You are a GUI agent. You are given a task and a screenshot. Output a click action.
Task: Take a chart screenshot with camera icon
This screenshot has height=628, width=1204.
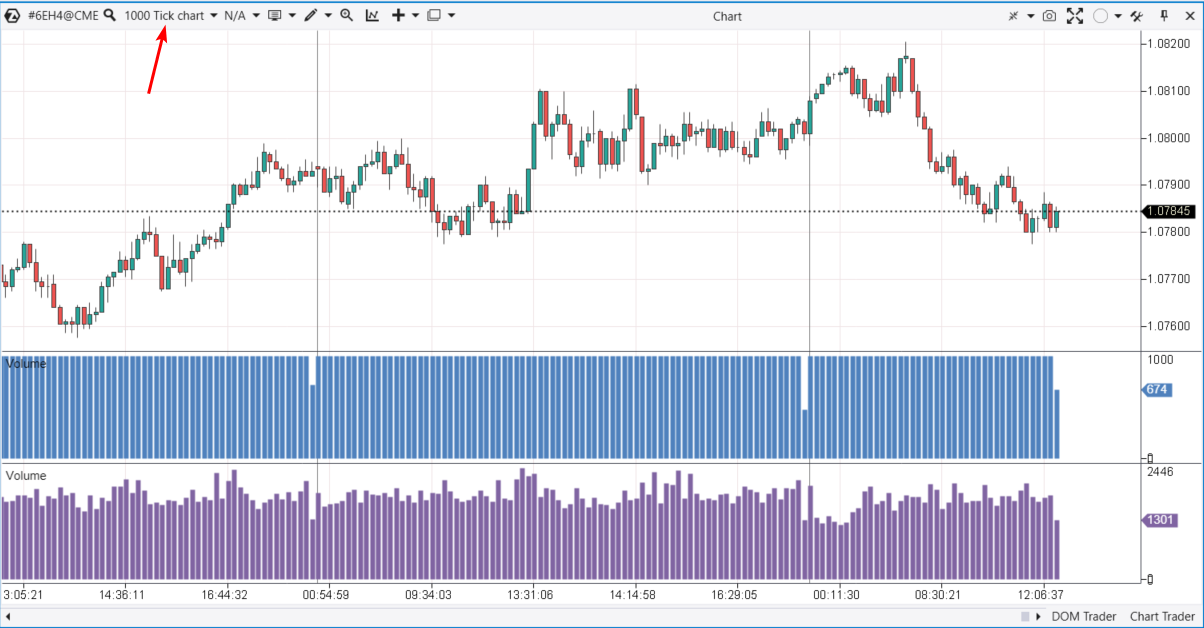click(x=1049, y=16)
